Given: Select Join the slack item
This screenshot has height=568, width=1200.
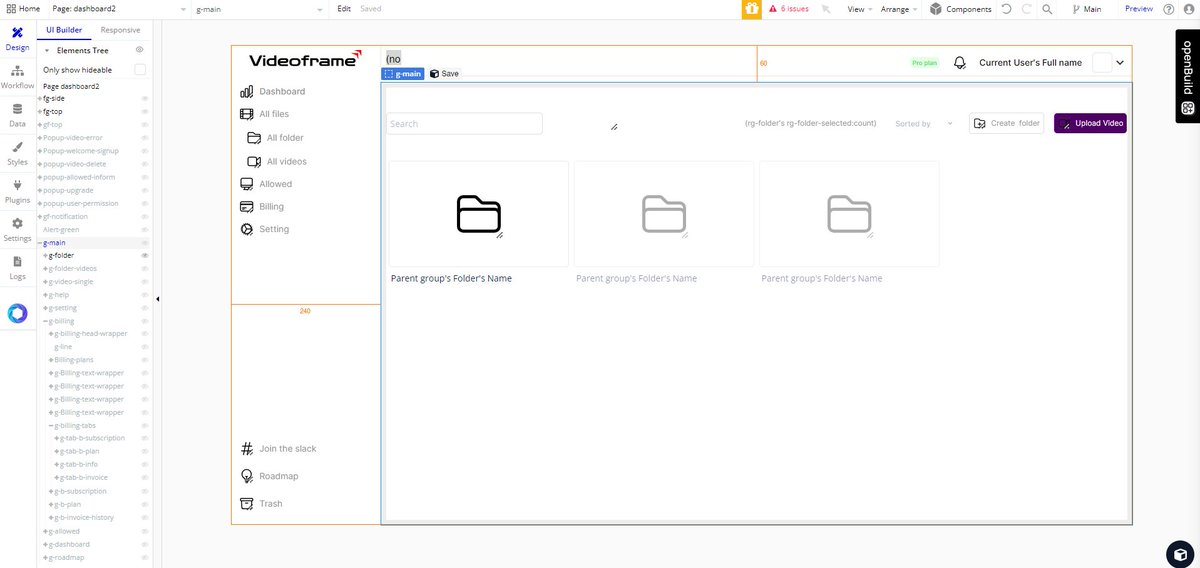Looking at the screenshot, I should tap(280, 449).
